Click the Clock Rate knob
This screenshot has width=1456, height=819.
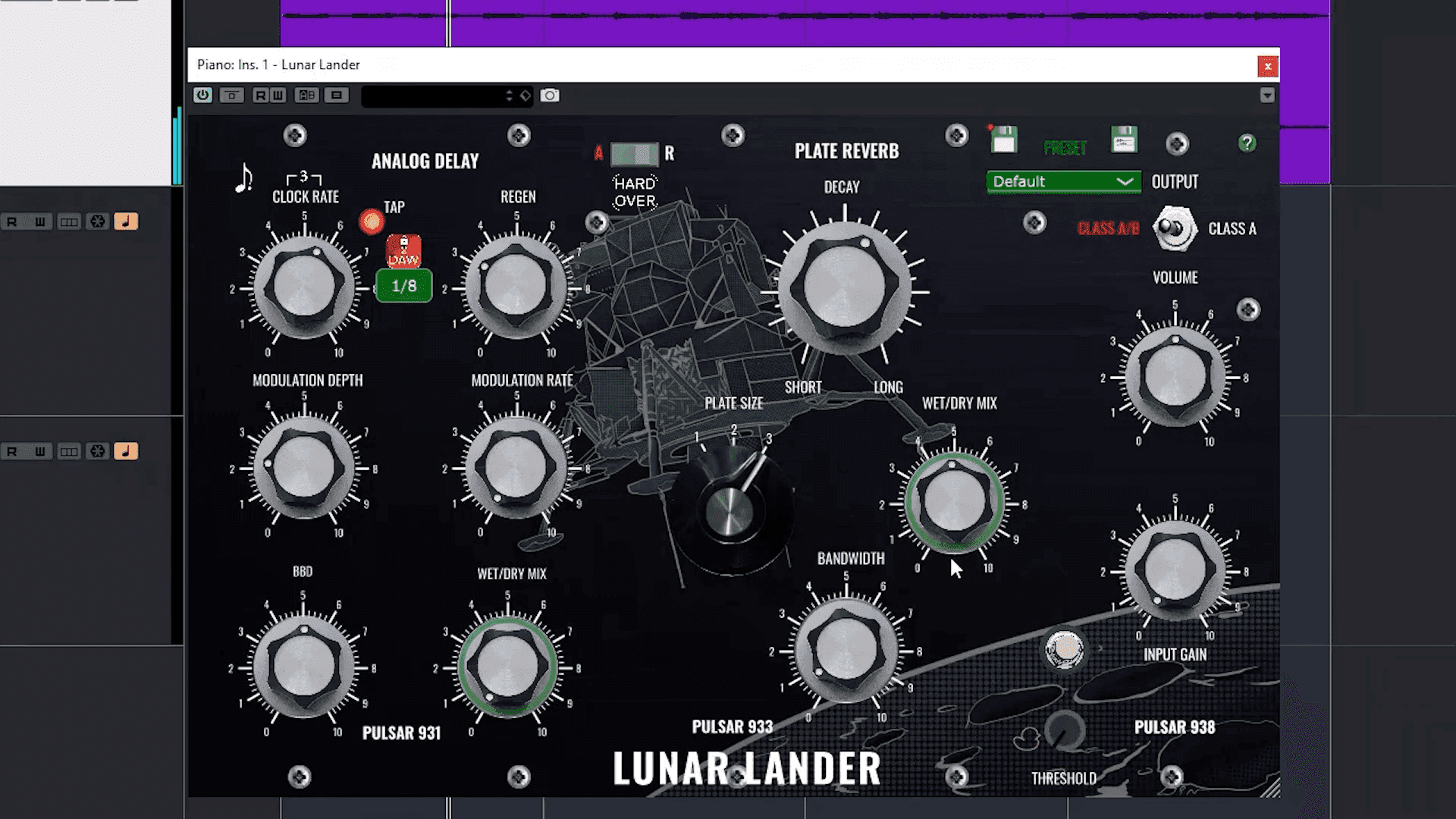(304, 287)
